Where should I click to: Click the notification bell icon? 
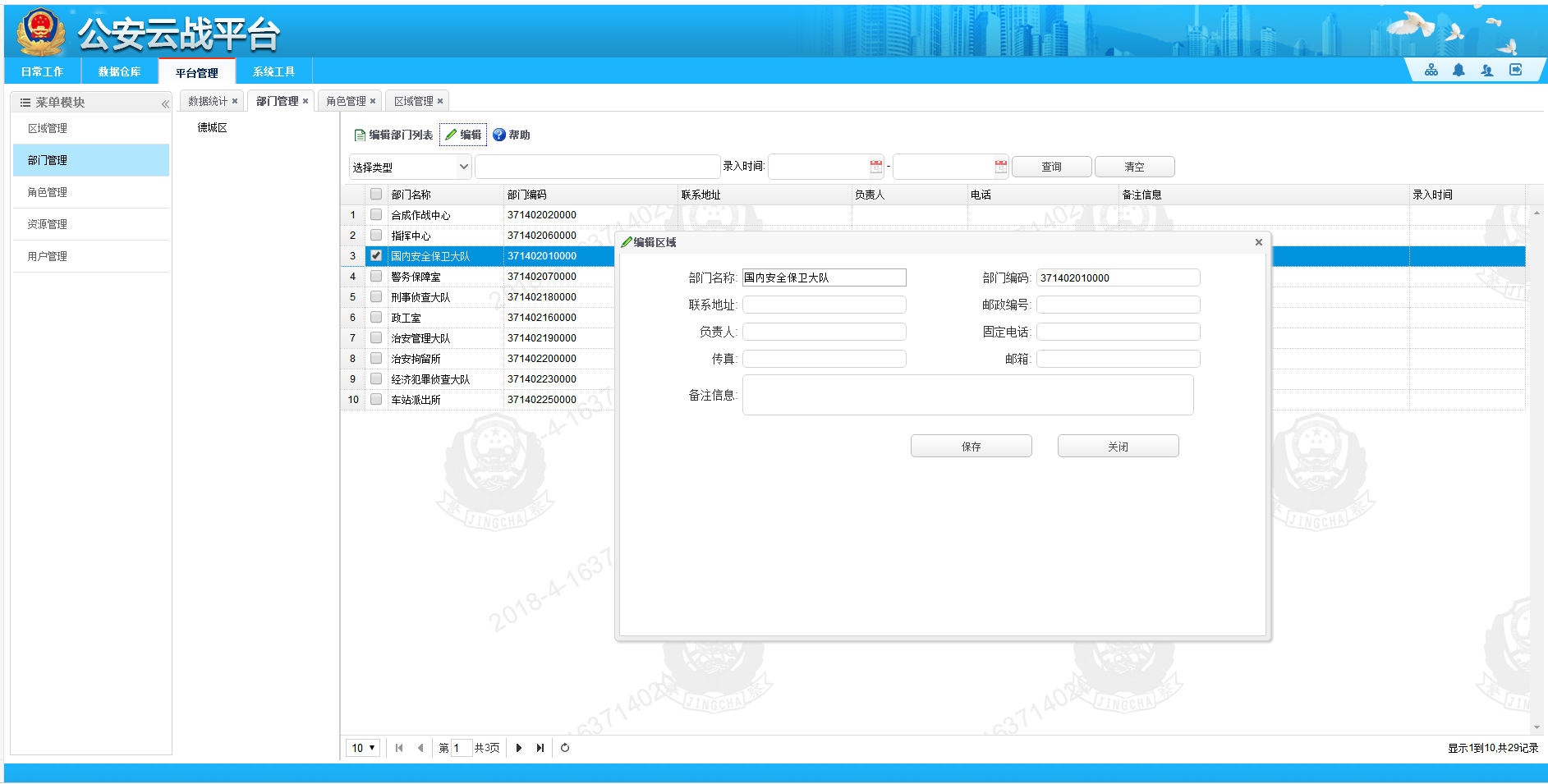tap(1458, 71)
